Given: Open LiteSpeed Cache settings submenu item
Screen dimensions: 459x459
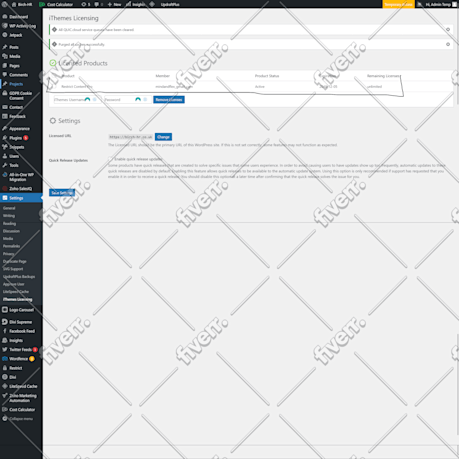Looking at the screenshot, I should (16, 292).
